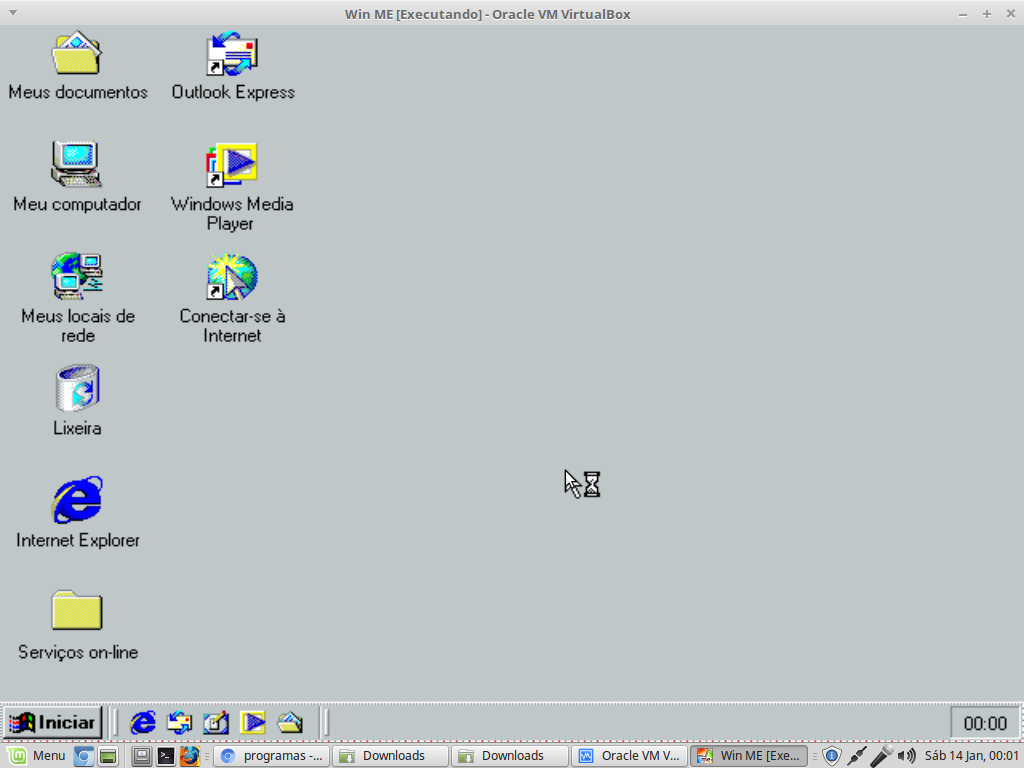This screenshot has height=768, width=1024.
Task: Open the calendar from Sáb 14 Jan clock
Action: click(x=972, y=756)
